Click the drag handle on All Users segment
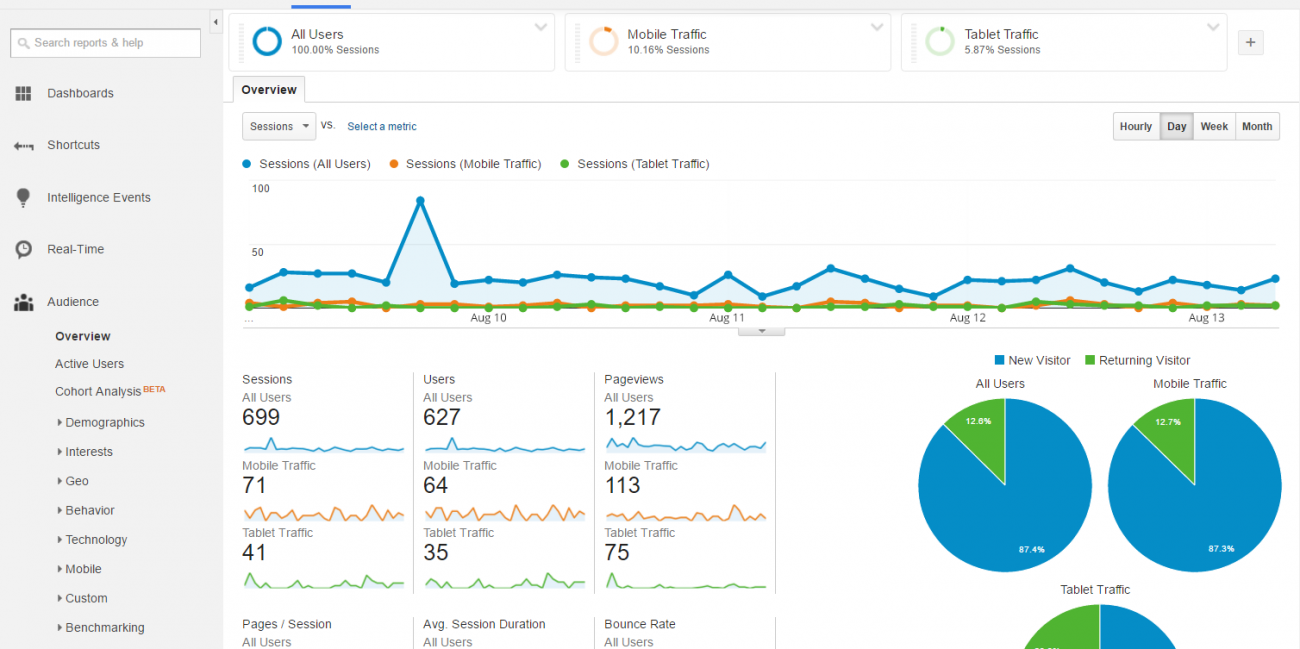This screenshot has width=1300, height=649. [241, 43]
